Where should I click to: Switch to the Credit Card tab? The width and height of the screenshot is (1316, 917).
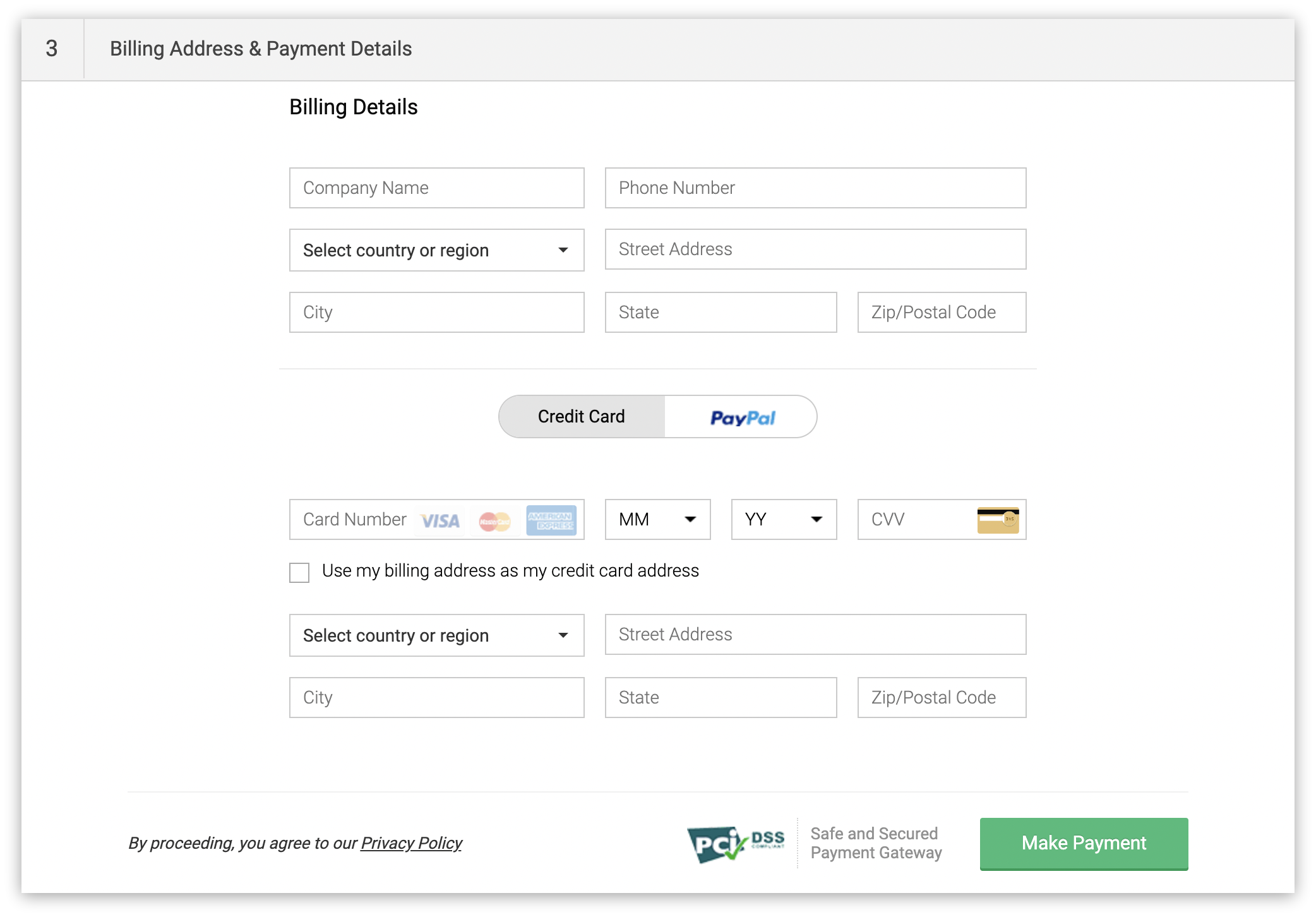coord(582,416)
